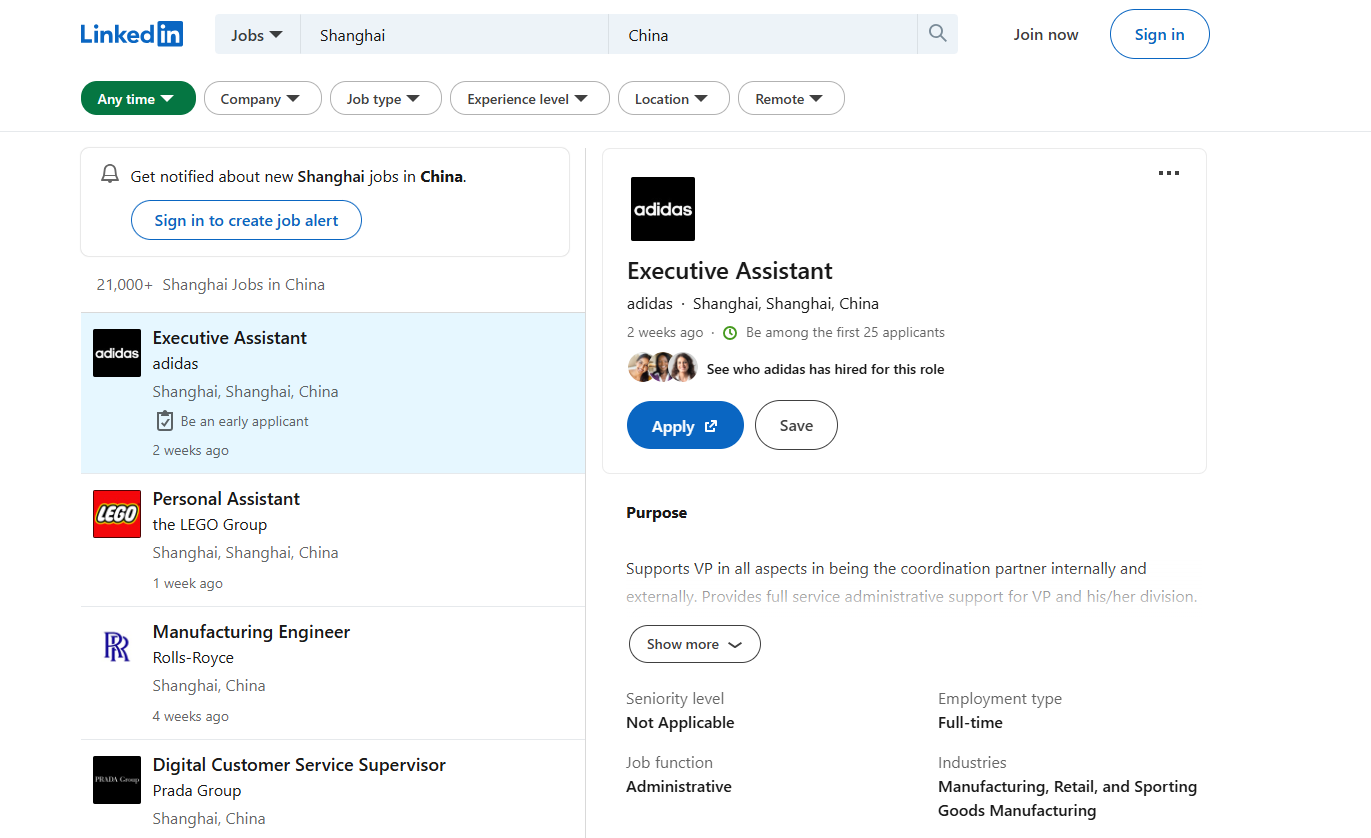Select Digital Customer Service Supervisor listing
Viewport: 1371px width, 838px height.
(x=333, y=789)
